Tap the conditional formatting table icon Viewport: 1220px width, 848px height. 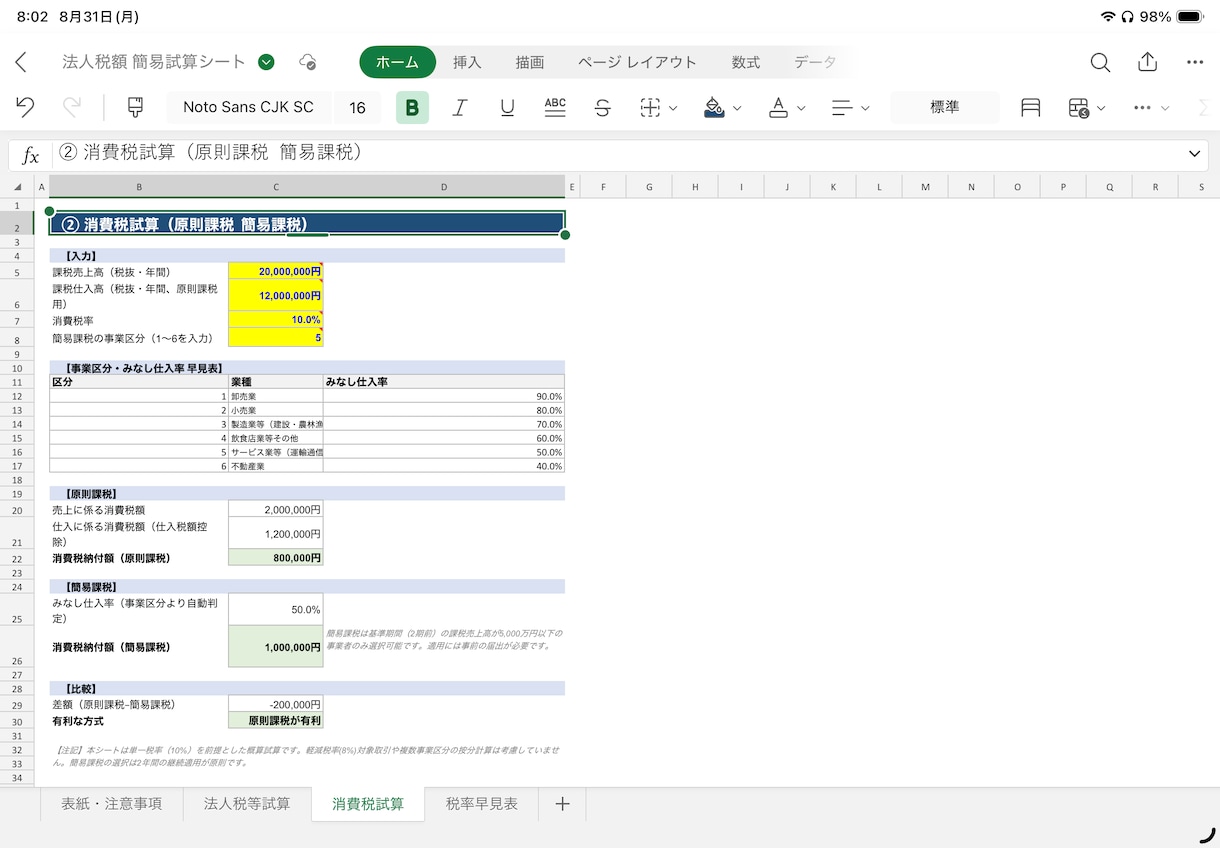pos(1078,107)
